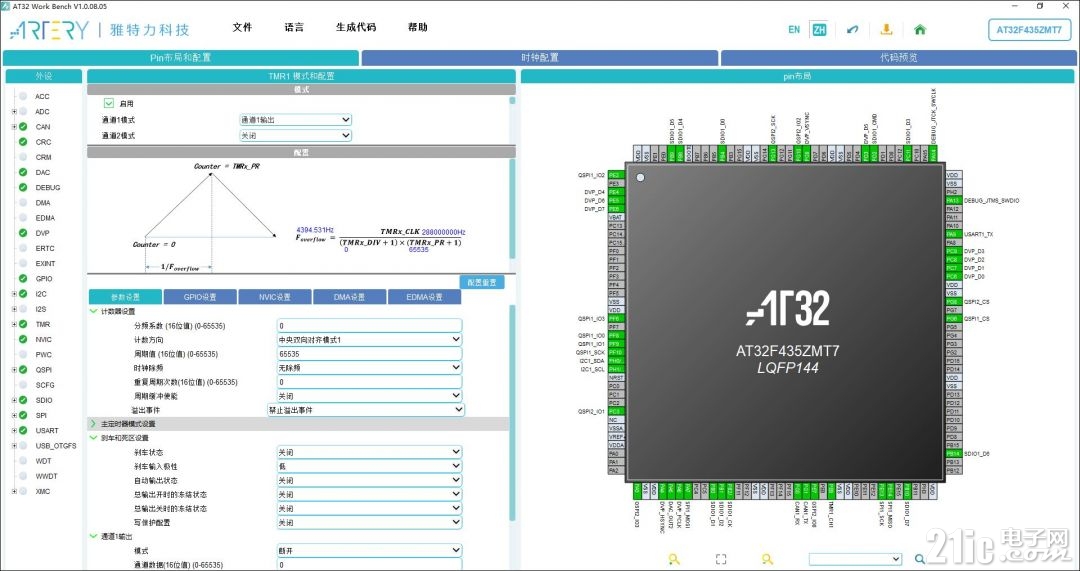1080x571 pixels.
Task: Click the CAN green status icon
Action: 23,127
